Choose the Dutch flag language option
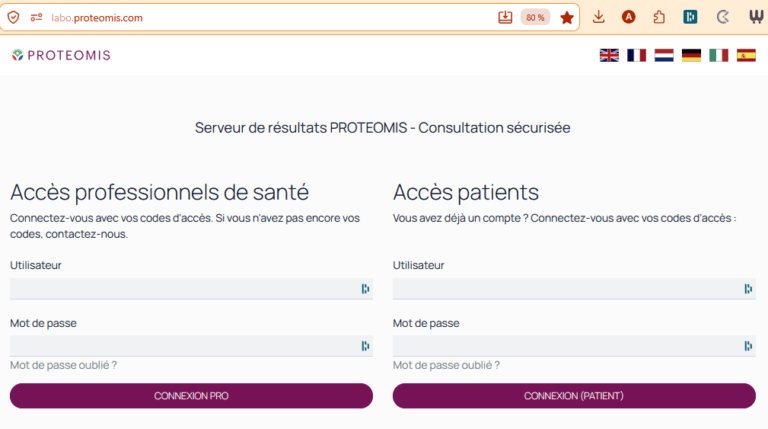768x429 pixels. [664, 56]
